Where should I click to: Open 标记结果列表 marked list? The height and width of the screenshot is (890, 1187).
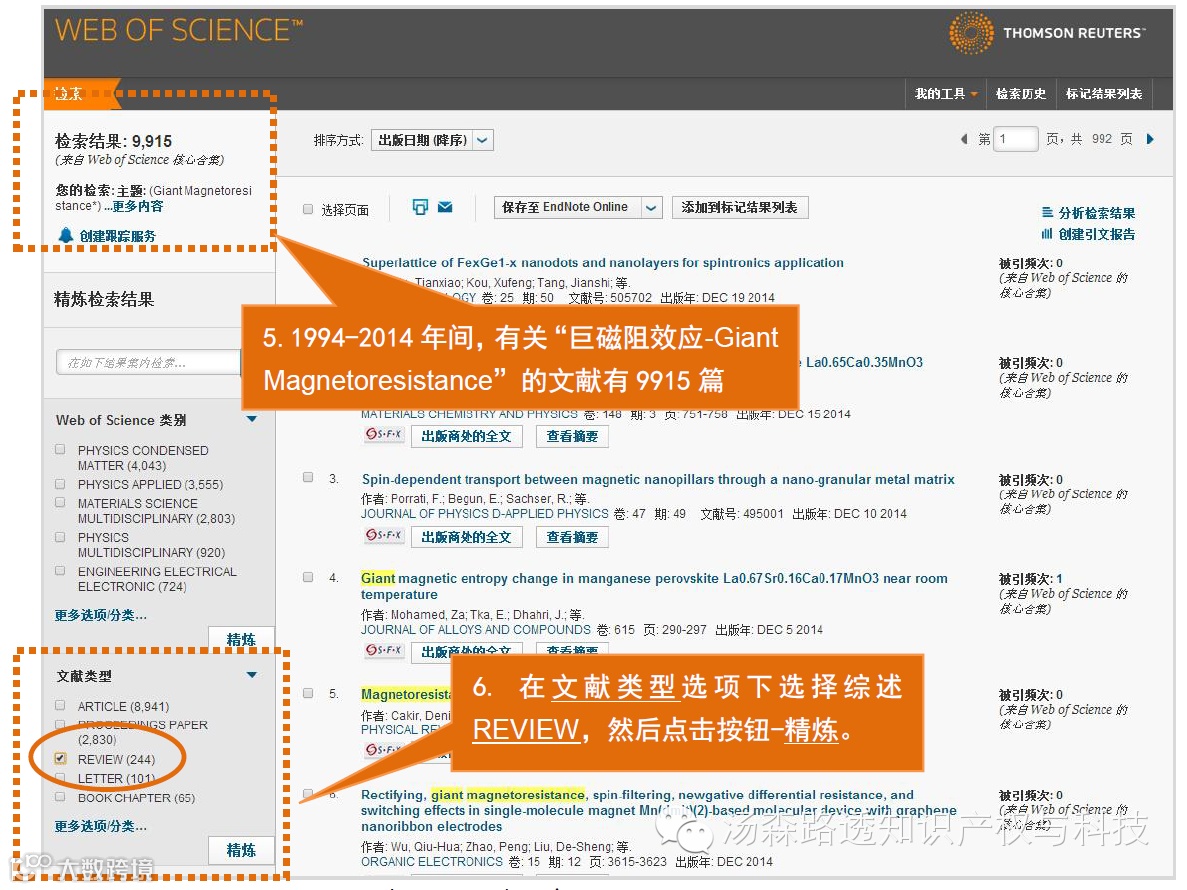[1104, 94]
